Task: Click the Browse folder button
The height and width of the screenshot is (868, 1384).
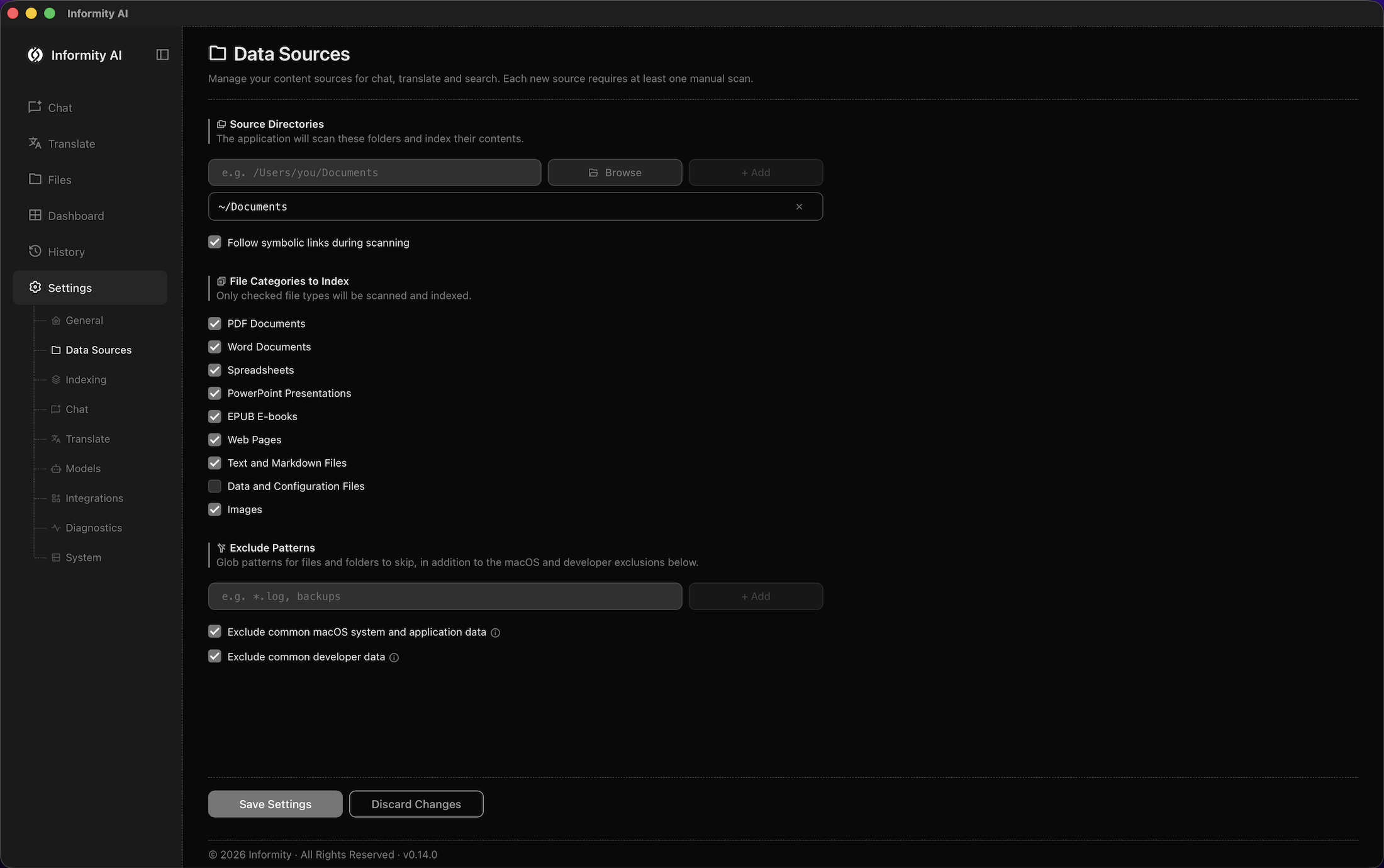Action: coord(615,172)
